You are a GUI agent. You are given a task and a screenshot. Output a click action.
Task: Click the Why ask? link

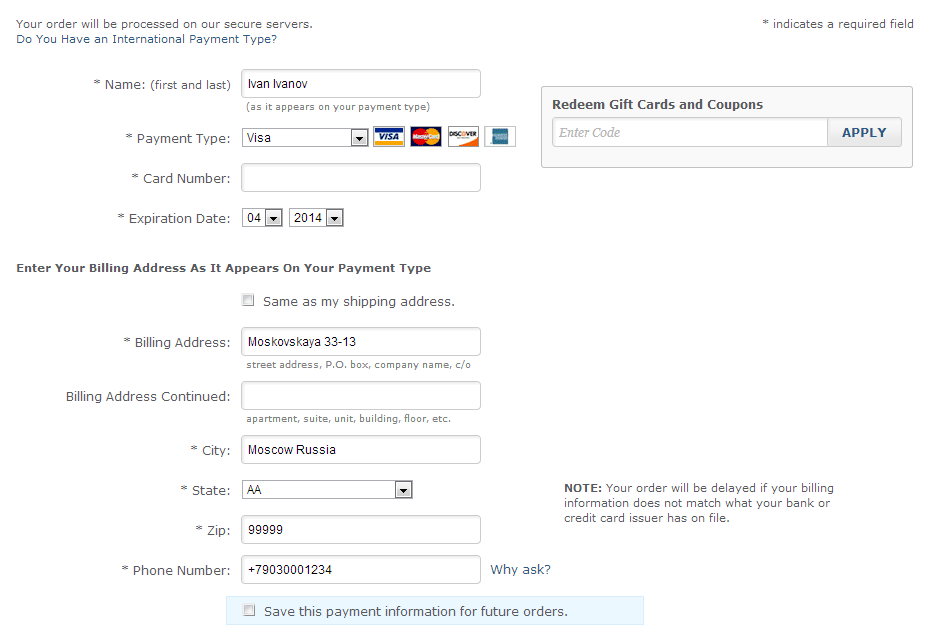(520, 569)
